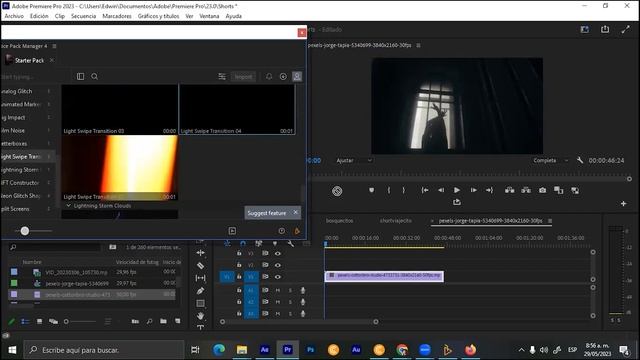Open the Archivo menu

point(14,16)
